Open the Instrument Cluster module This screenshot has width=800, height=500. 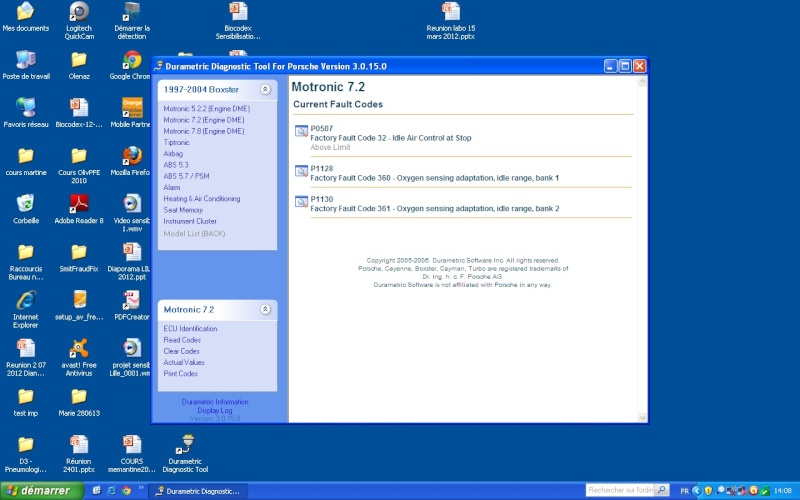point(190,221)
